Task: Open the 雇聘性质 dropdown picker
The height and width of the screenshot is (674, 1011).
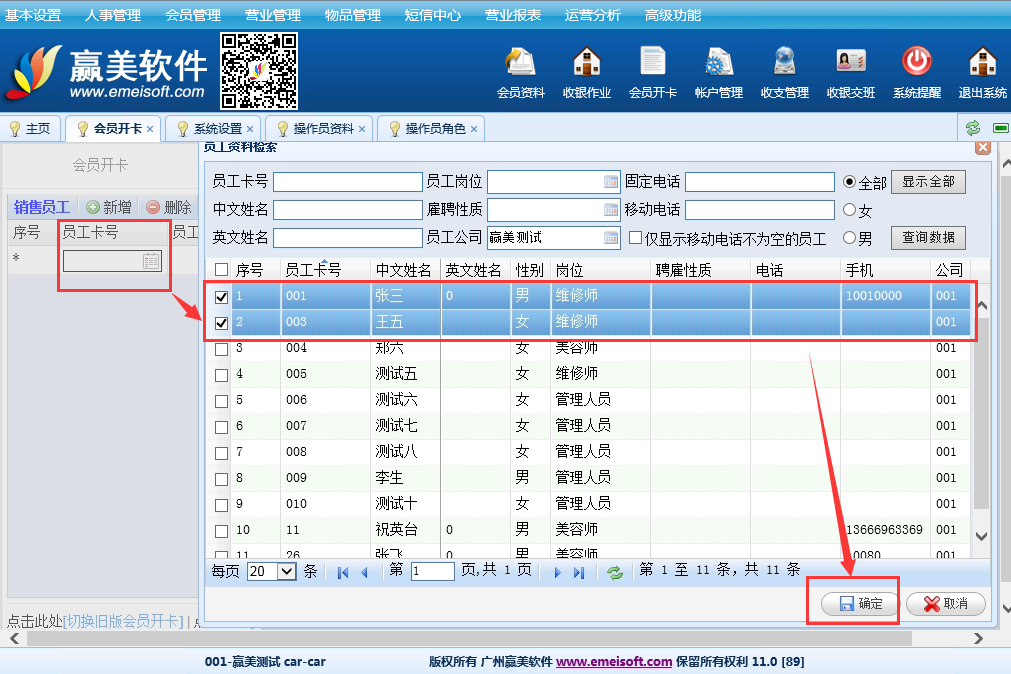Action: [x=611, y=210]
